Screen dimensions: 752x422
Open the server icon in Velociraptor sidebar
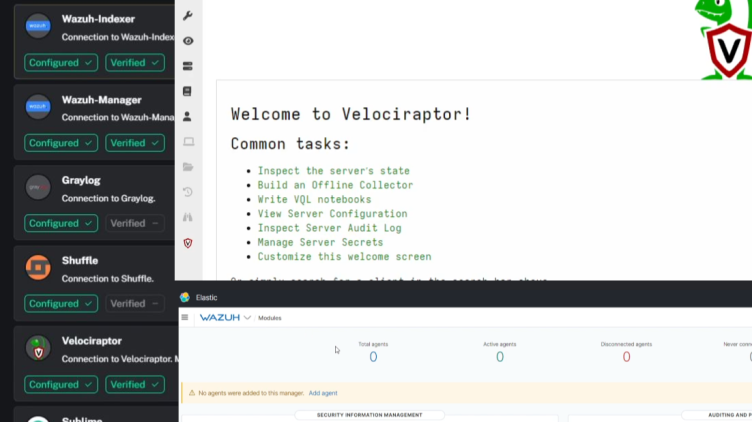coord(188,66)
